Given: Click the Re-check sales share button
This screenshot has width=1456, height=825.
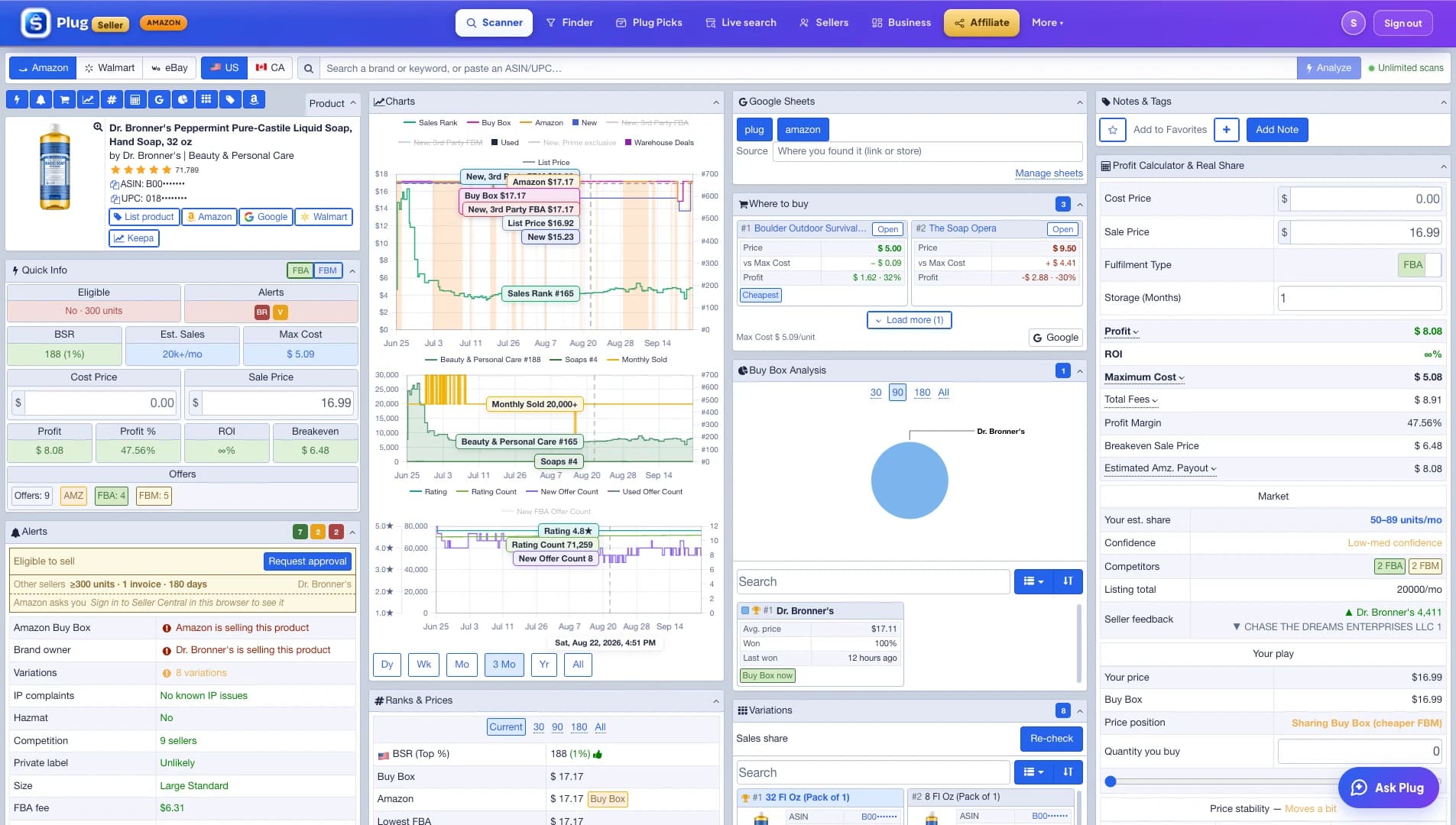Looking at the screenshot, I should click(x=1051, y=739).
